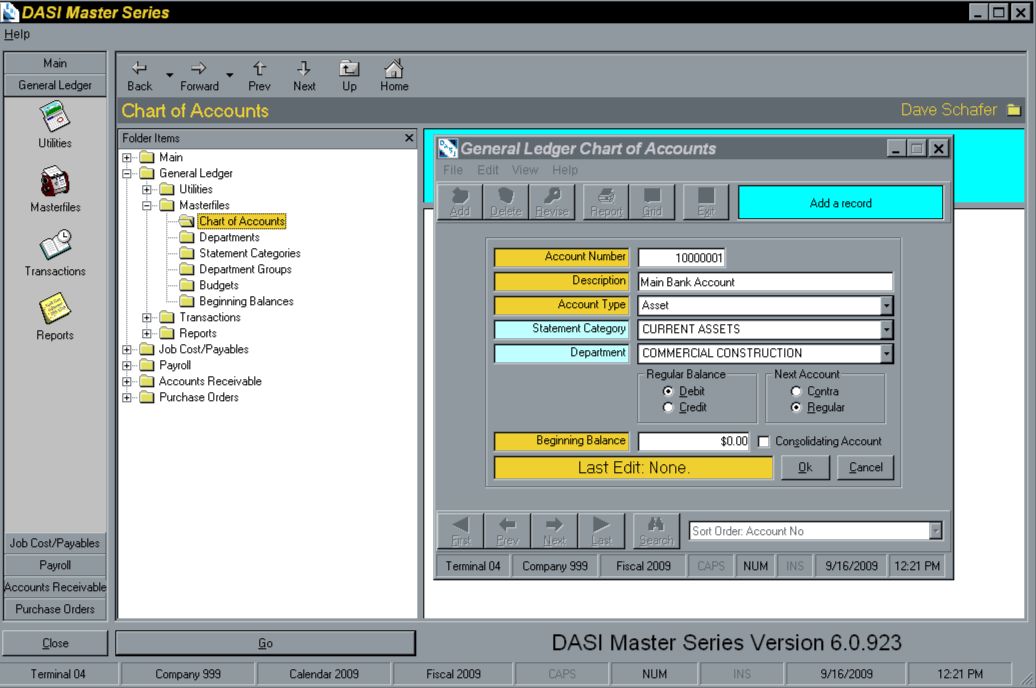This screenshot has height=688, width=1036.
Task: Open Purchase Orders sidebar tab
Action: [x=55, y=609]
